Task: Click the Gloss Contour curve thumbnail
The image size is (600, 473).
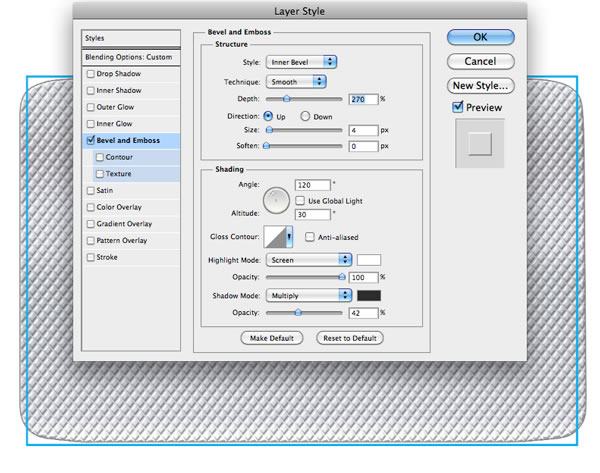Action: [x=275, y=237]
